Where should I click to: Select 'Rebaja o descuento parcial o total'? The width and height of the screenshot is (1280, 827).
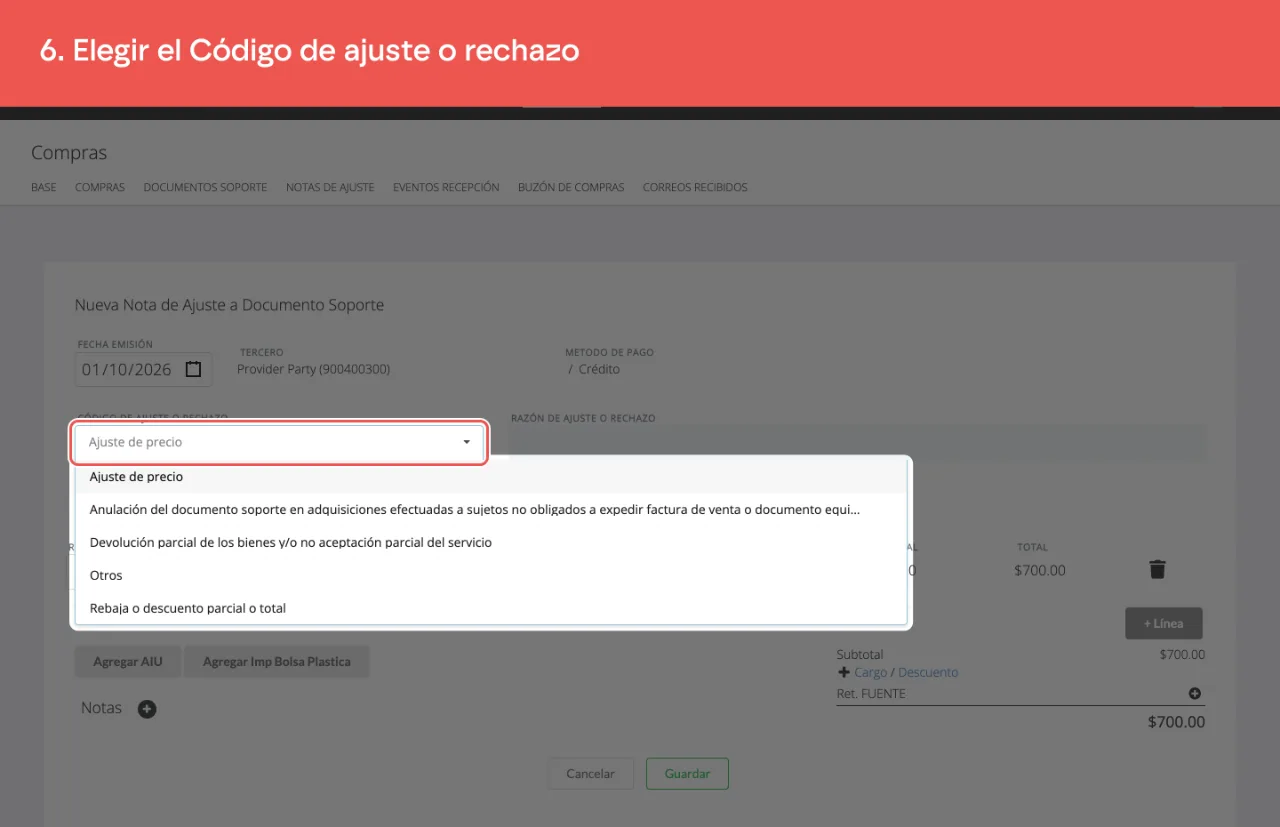pyautogui.click(x=491, y=608)
